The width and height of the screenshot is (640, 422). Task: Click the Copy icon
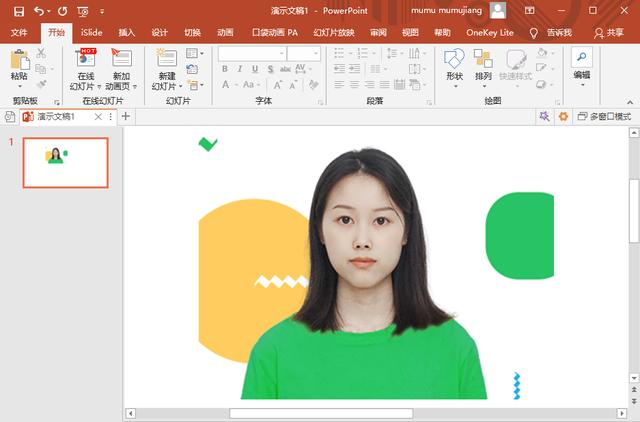[x=40, y=69]
